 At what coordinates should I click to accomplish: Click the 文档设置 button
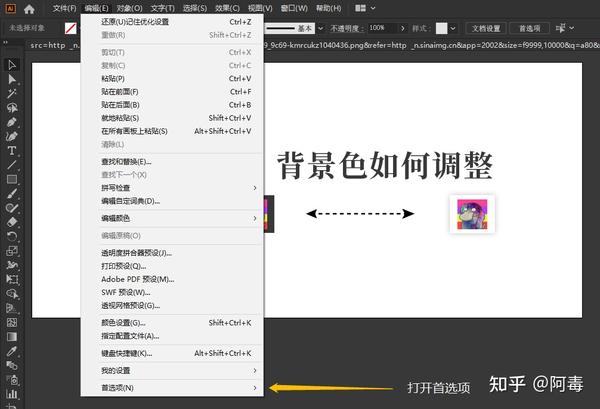click(486, 28)
